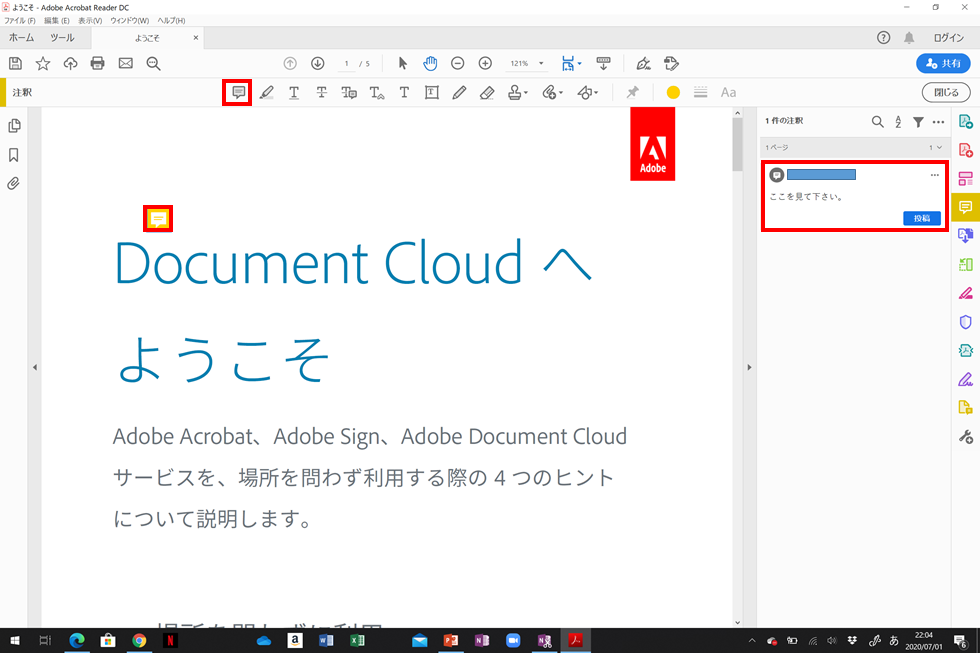Zoom out with minus button
Image resolution: width=980 pixels, height=653 pixels.
tap(458, 63)
